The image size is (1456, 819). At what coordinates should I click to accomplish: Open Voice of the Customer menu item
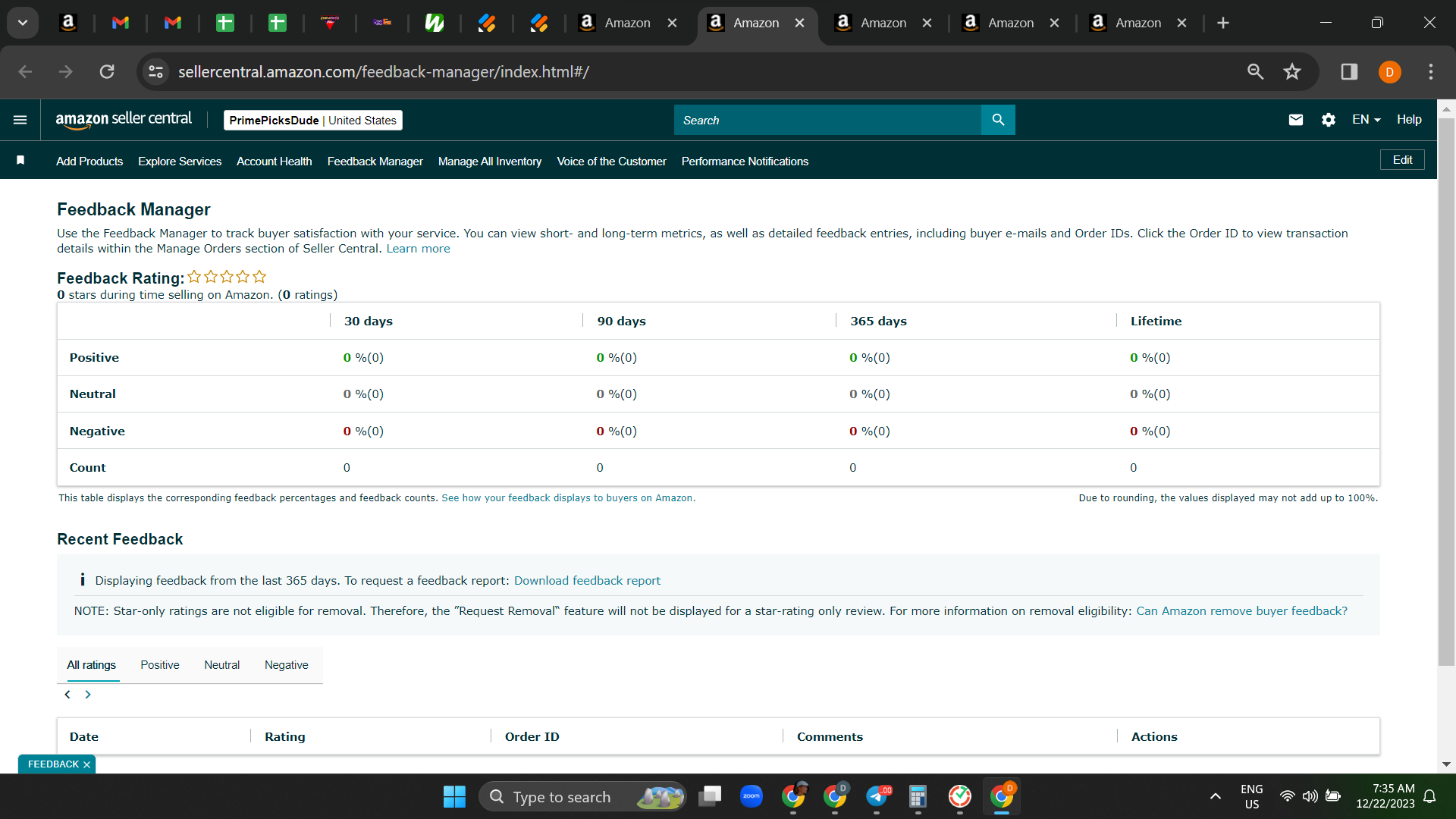pos(611,161)
